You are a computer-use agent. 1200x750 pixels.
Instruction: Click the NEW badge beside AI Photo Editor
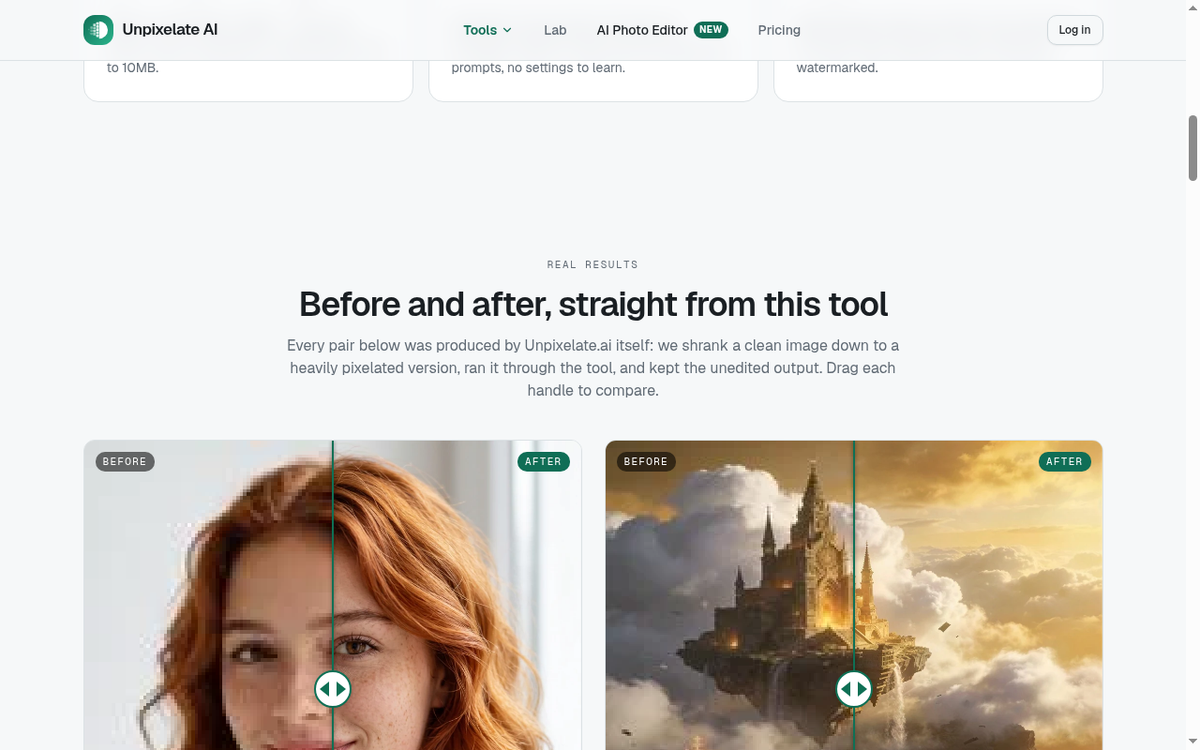(x=711, y=30)
